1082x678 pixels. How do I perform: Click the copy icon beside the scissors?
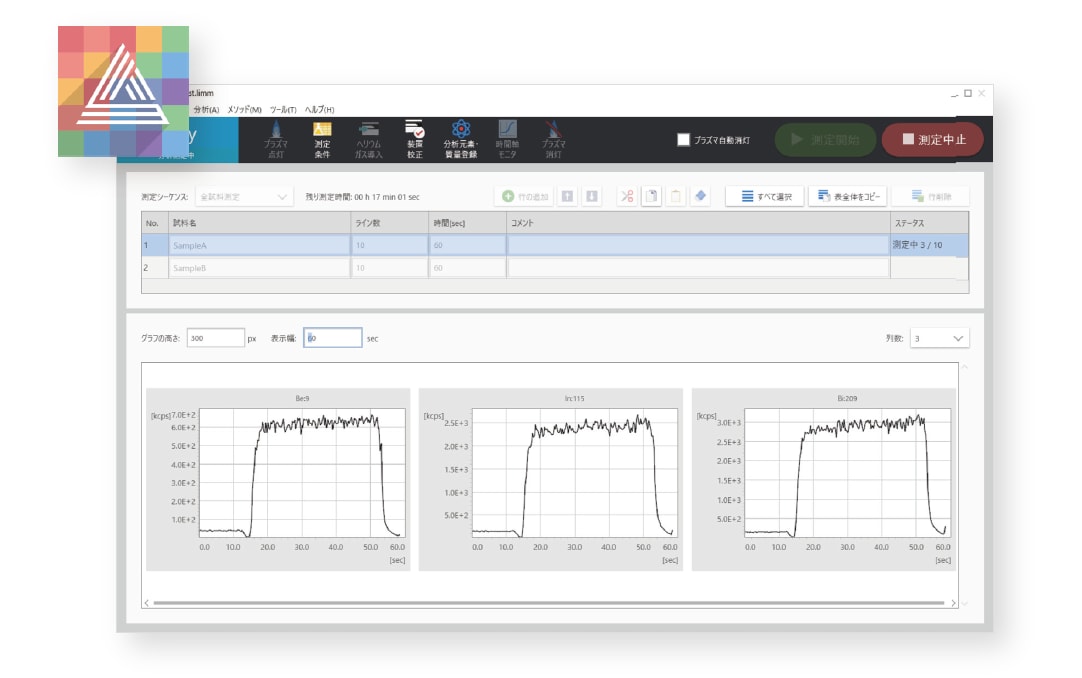[x=651, y=197]
